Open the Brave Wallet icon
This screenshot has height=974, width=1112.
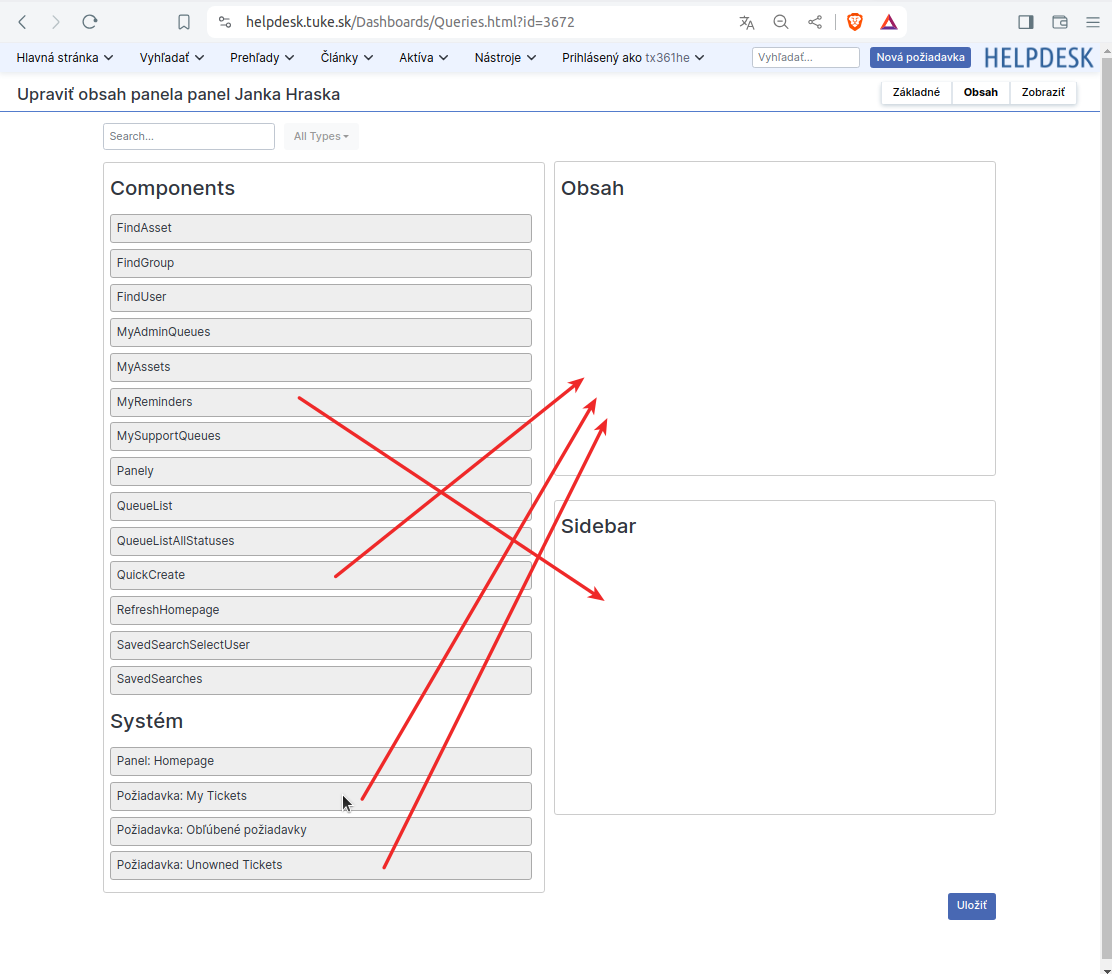pyautogui.click(x=1060, y=22)
